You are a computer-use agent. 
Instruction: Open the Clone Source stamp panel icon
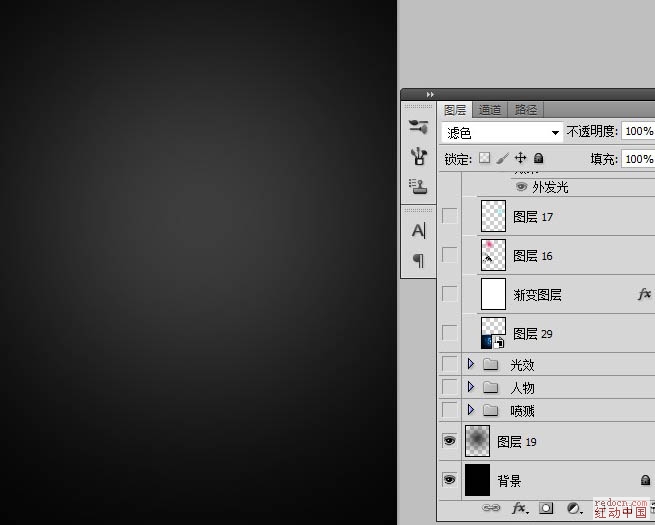(x=419, y=185)
